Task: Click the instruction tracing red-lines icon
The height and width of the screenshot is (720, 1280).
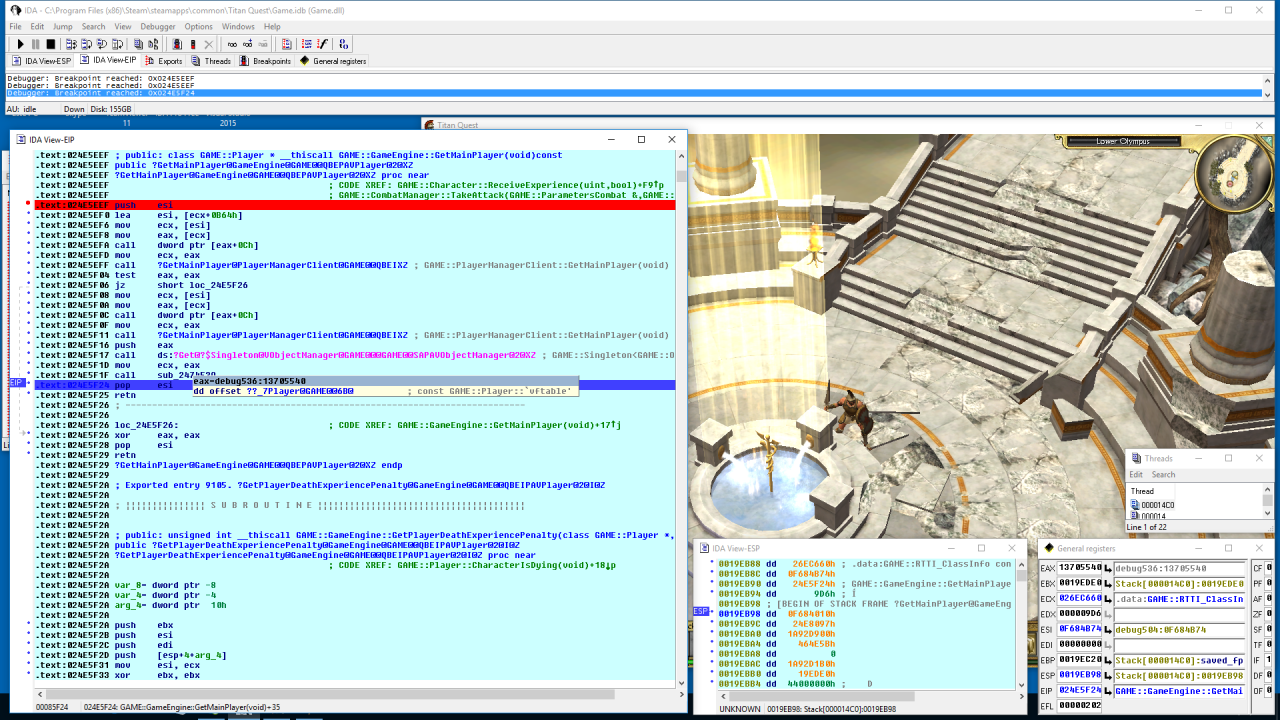Action: [x=306, y=44]
